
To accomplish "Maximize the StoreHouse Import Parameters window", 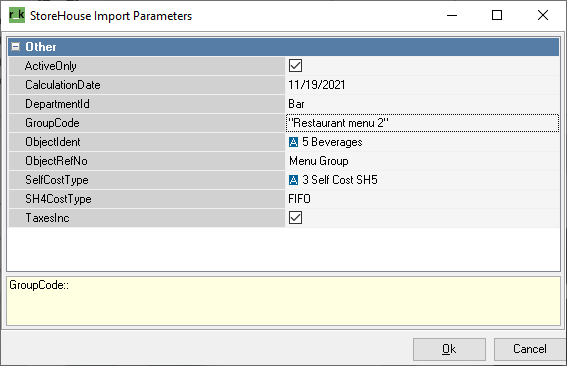I will point(497,15).
